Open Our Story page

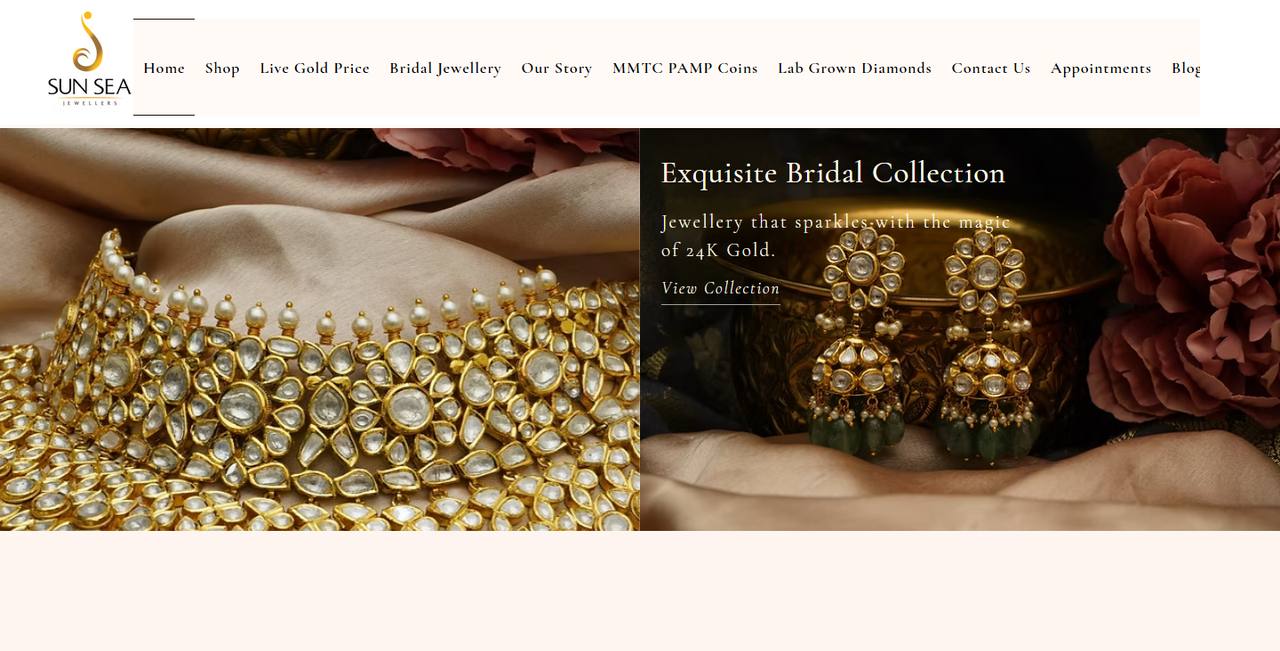click(x=557, y=68)
